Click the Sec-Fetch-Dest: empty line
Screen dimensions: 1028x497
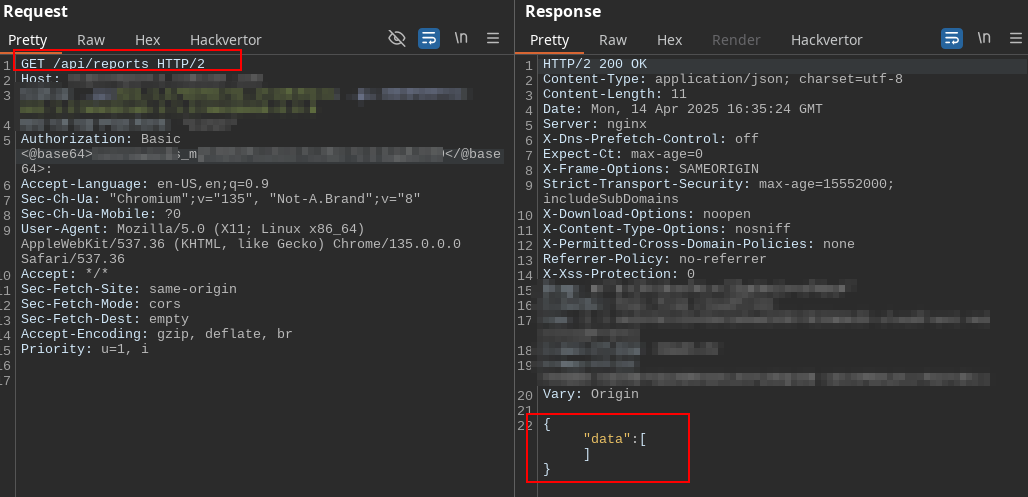[104, 319]
